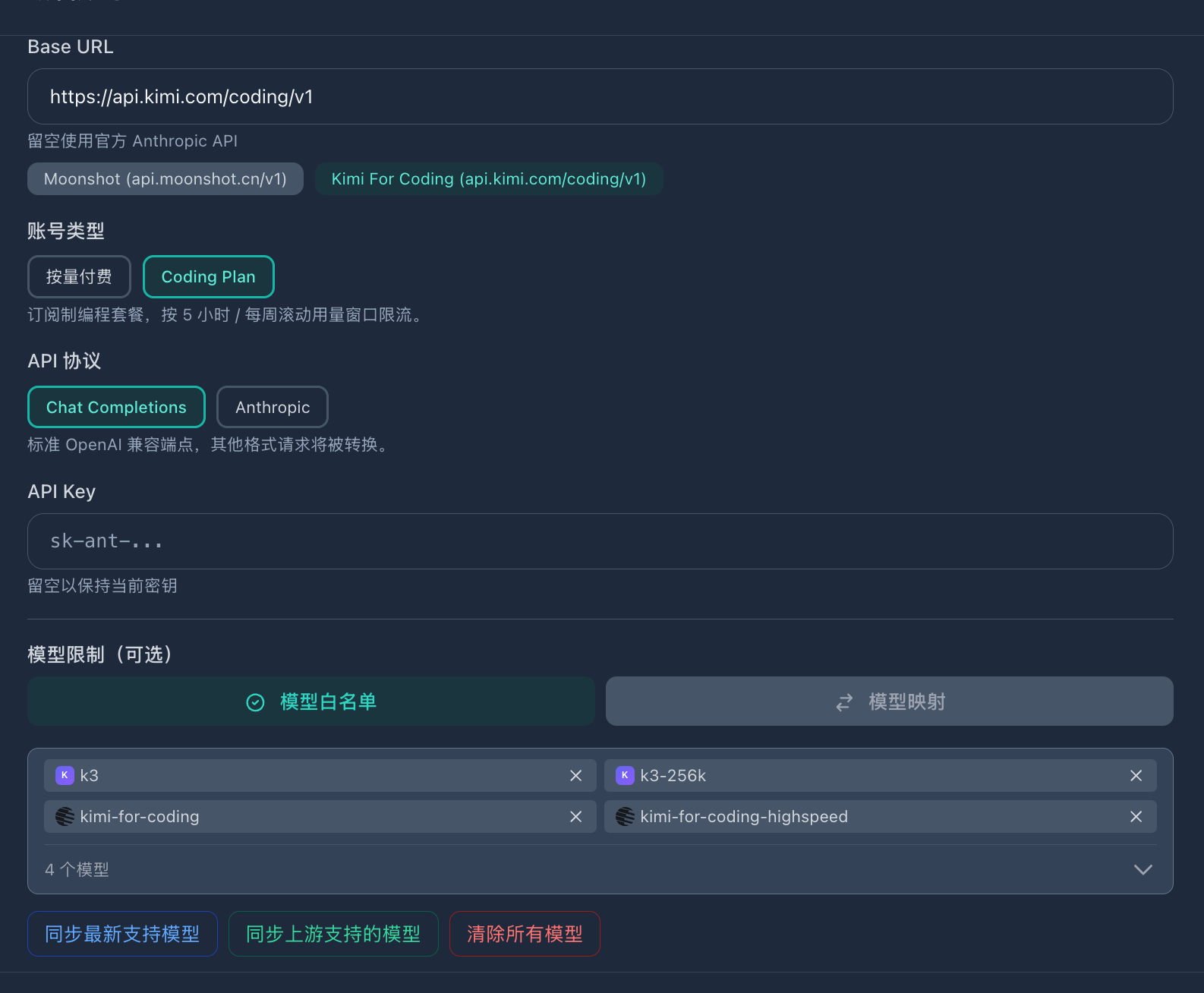Switch to the 模型映射 tab
Viewport: 1204px width, 993px height.
tap(890, 701)
